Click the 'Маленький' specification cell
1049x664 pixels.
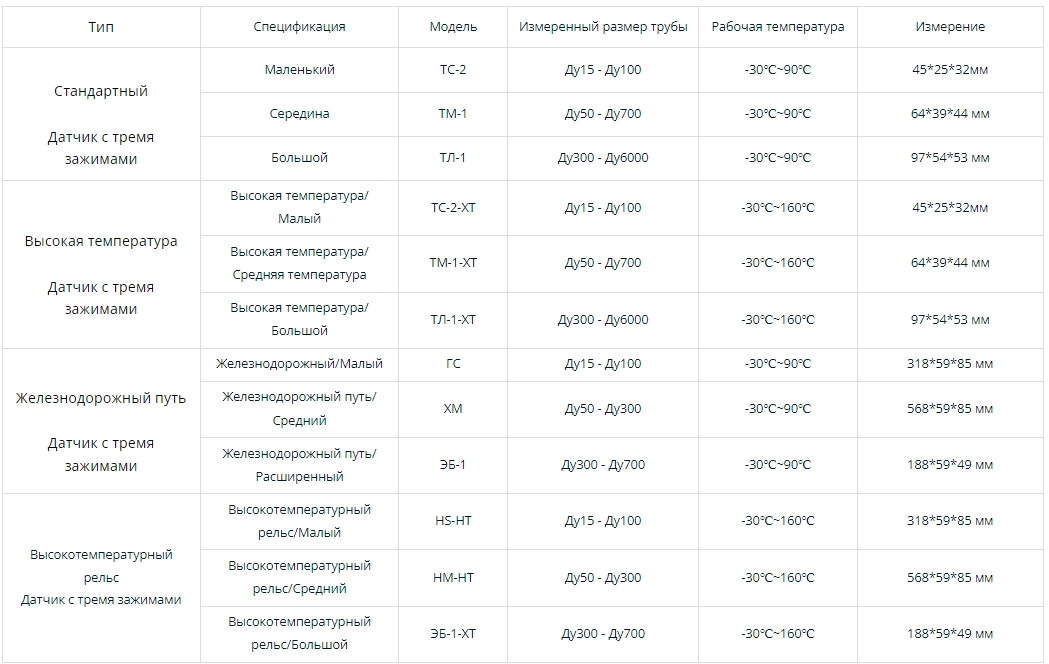(299, 70)
